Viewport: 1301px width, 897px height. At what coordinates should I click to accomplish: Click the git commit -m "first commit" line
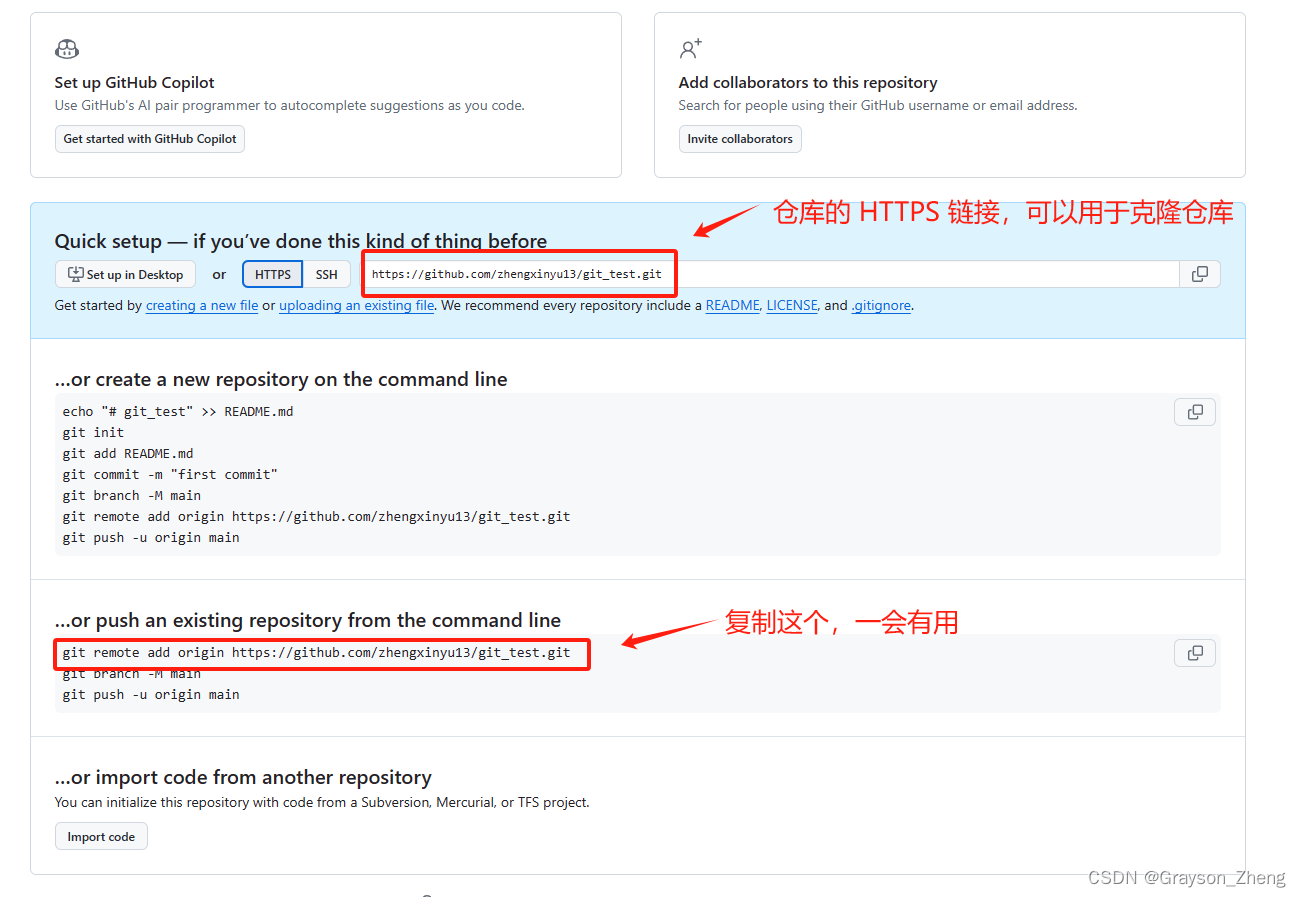170,474
